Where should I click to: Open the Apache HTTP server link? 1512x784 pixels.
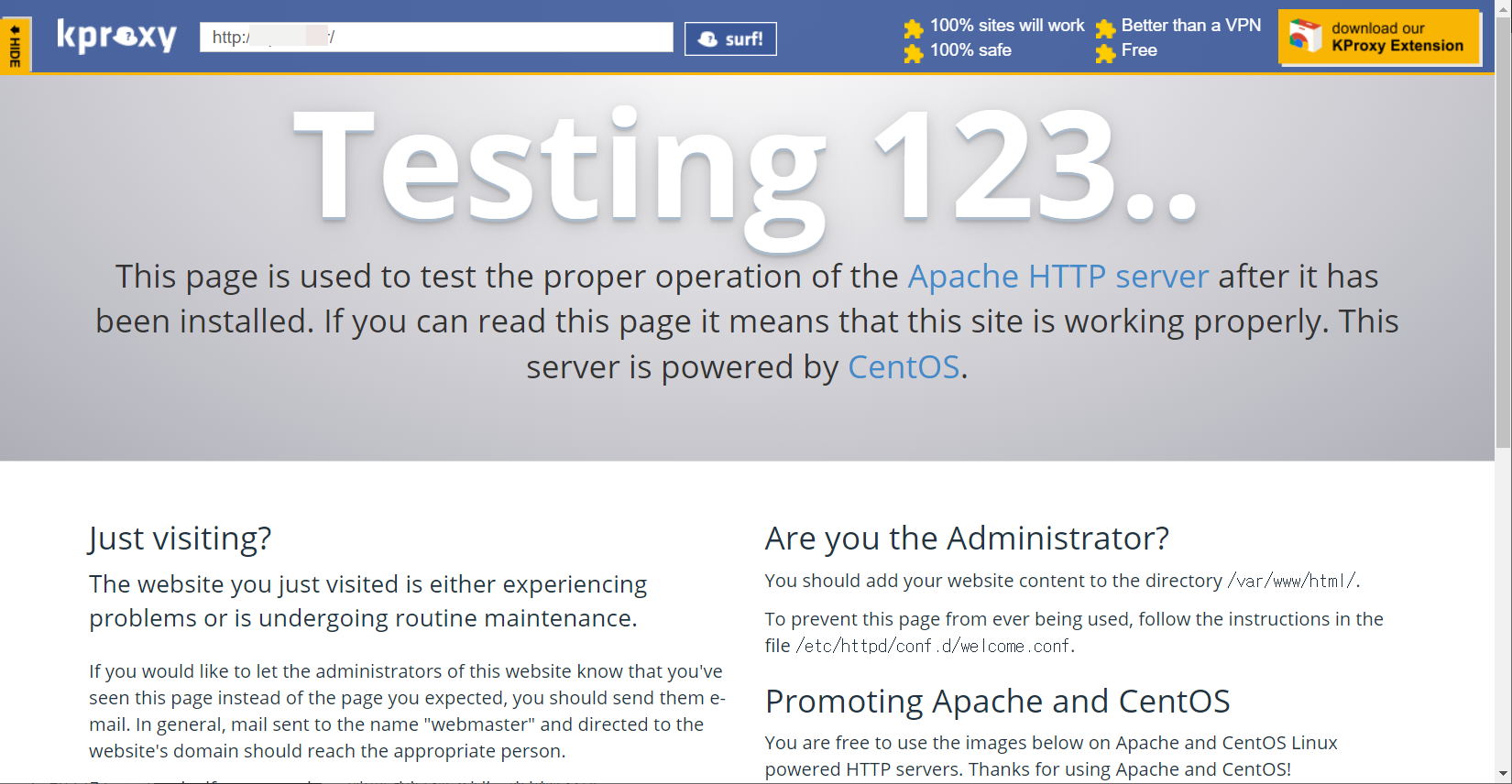1058,277
